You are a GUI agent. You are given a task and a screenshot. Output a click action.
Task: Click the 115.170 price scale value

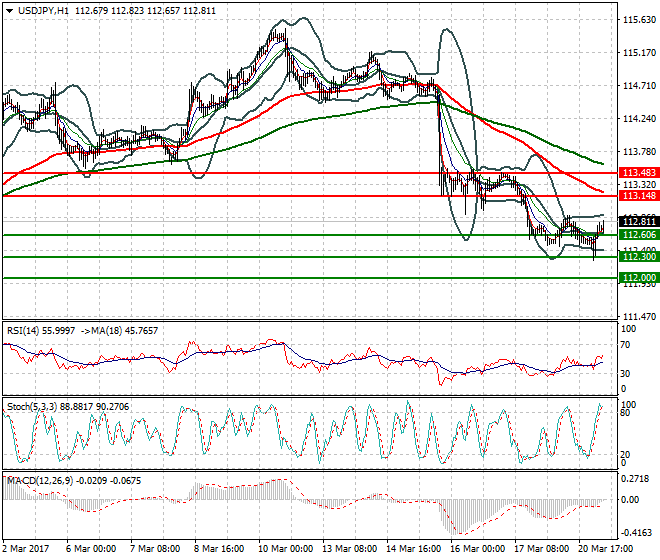click(x=639, y=53)
